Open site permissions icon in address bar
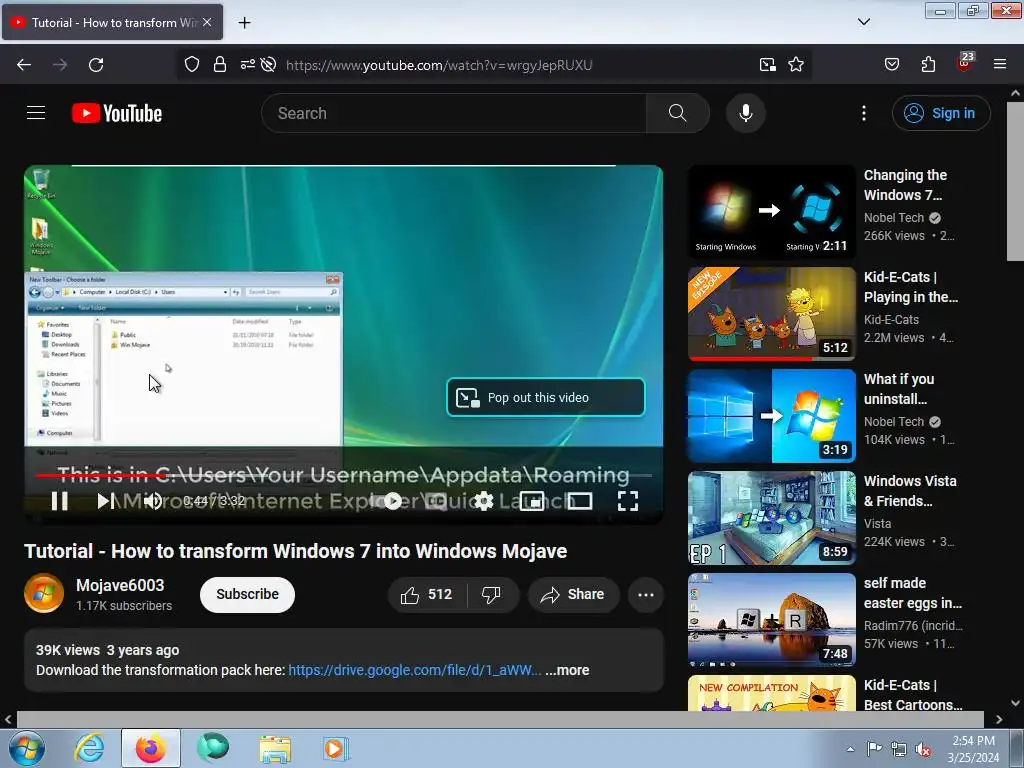Viewport: 1024px width, 768px height. click(248, 65)
